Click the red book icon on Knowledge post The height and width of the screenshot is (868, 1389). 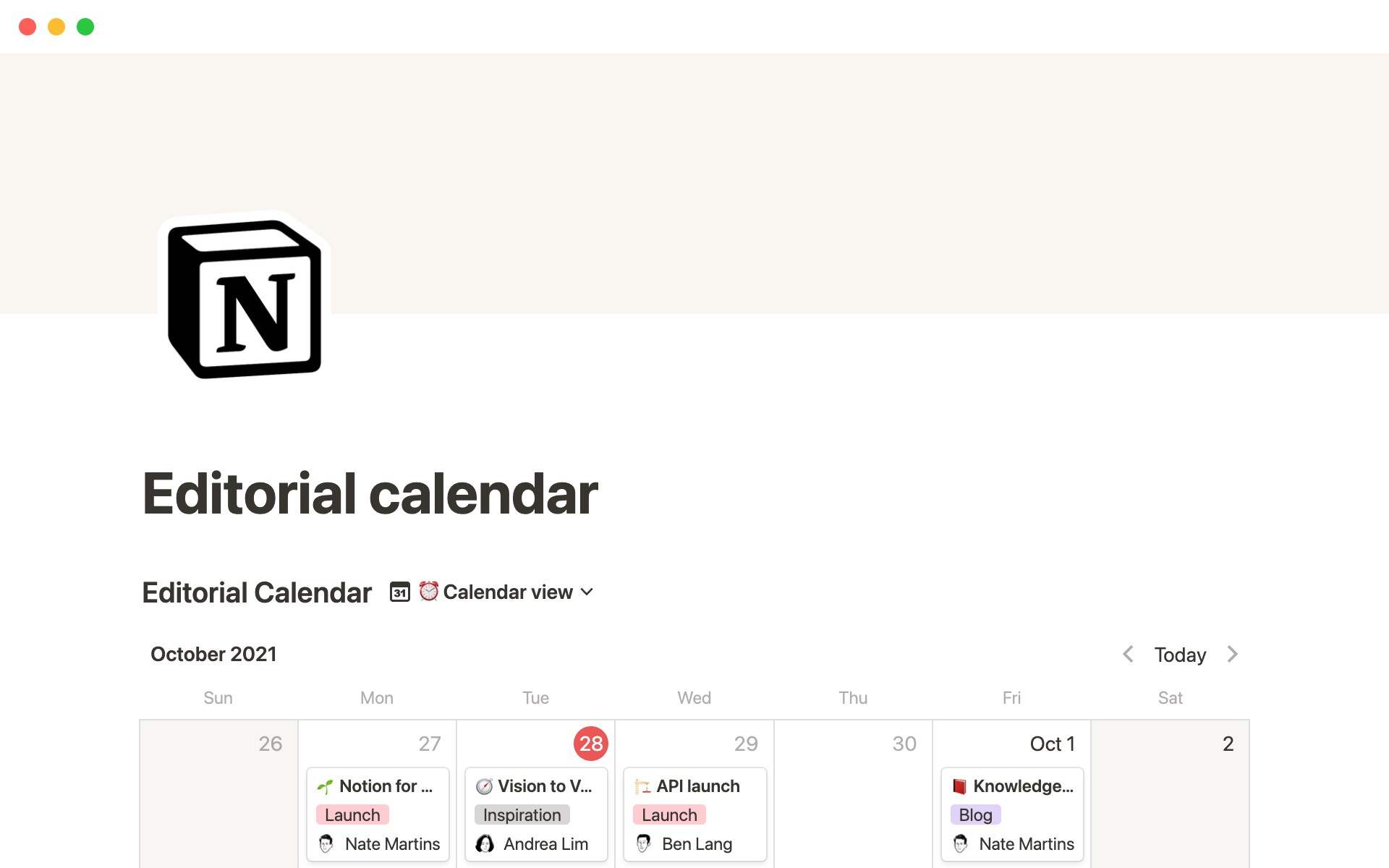click(960, 786)
